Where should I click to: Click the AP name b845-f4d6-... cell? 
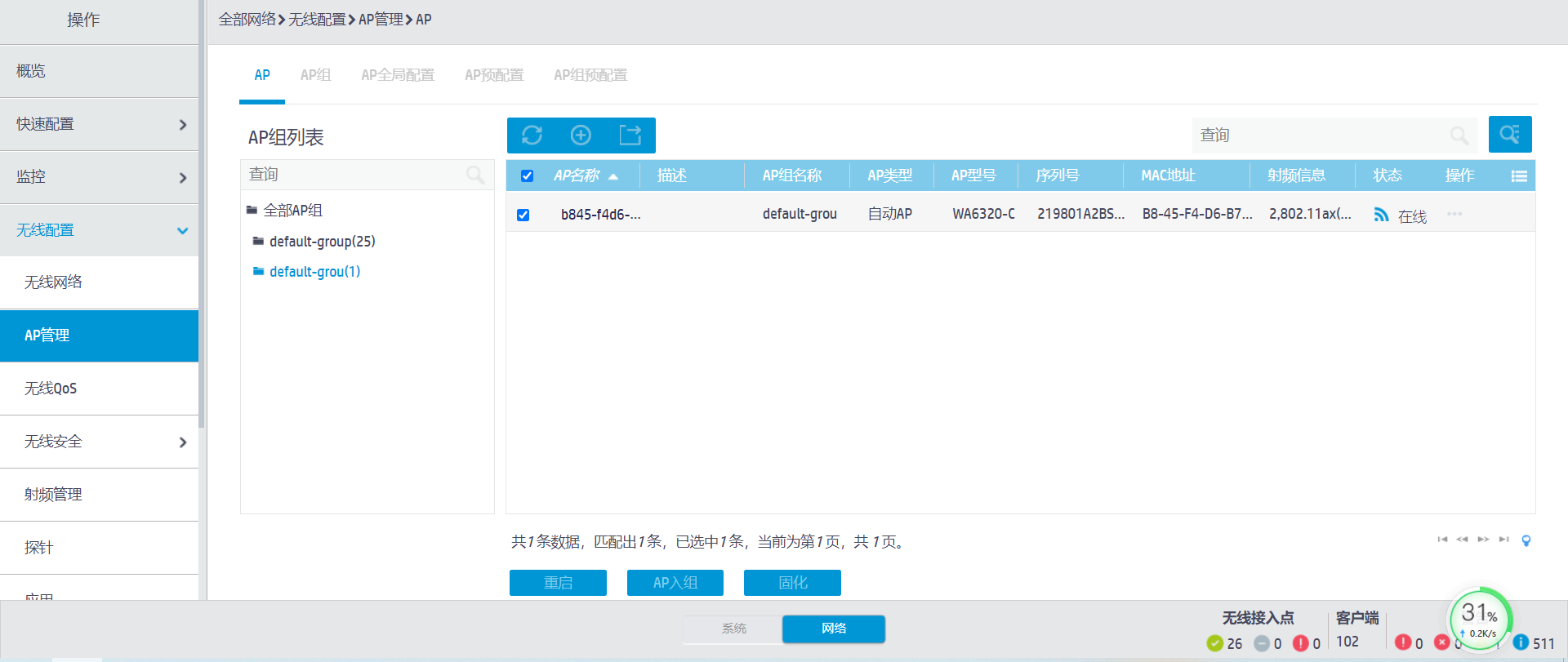[x=601, y=215]
